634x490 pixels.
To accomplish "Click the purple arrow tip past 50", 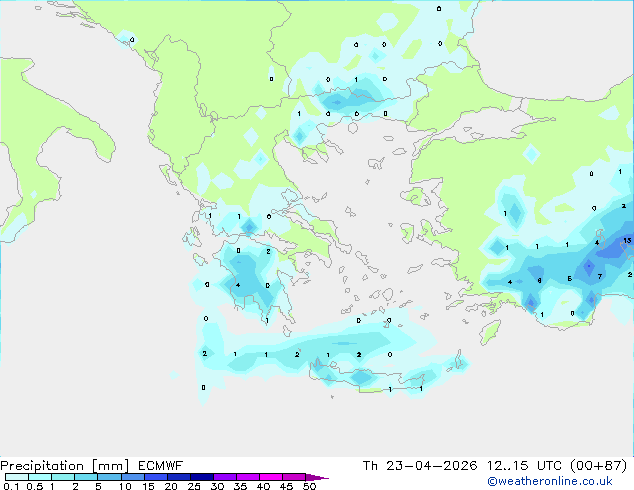I will tap(317, 477).
